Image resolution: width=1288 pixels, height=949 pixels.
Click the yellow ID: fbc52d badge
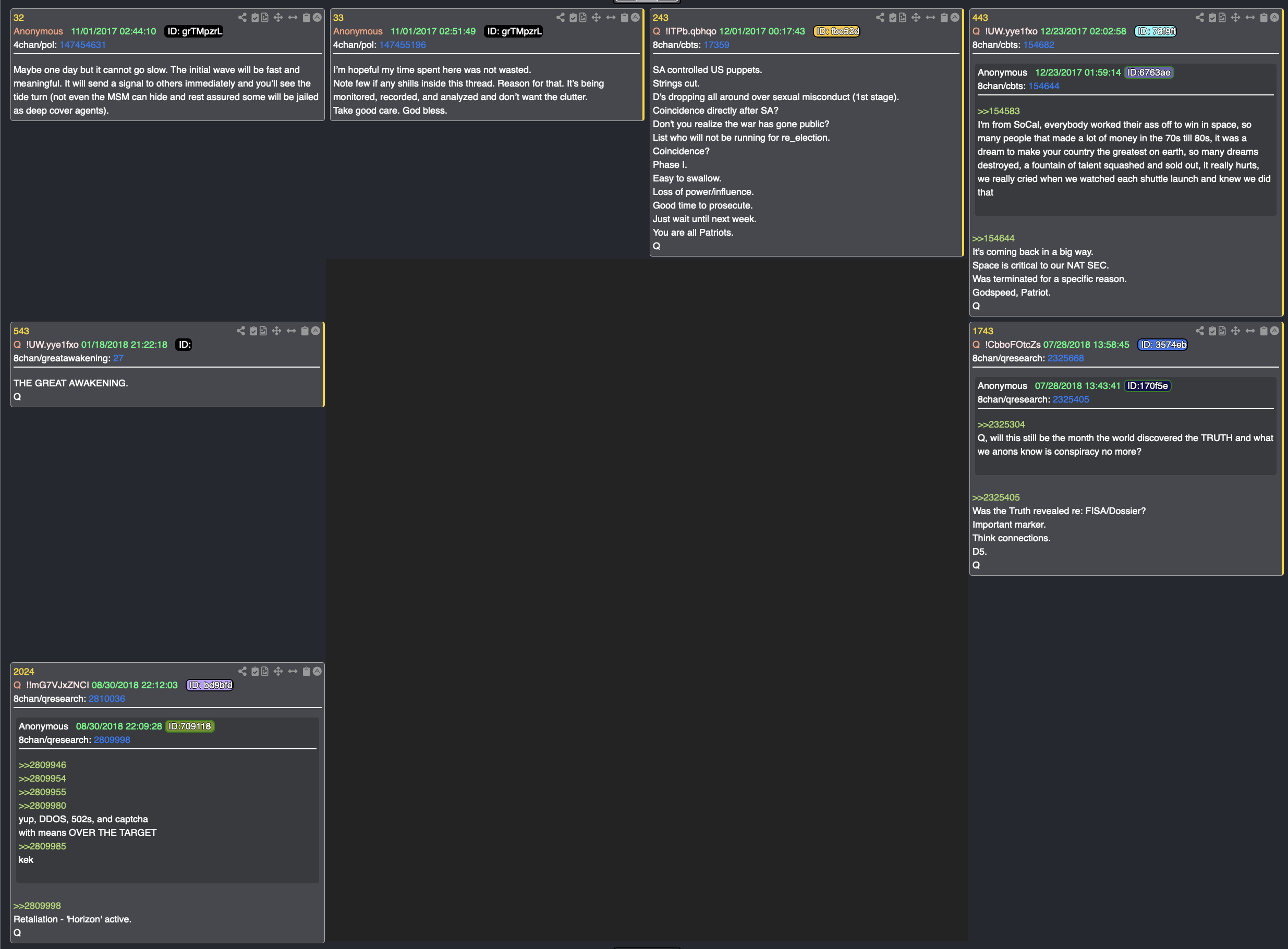[836, 31]
